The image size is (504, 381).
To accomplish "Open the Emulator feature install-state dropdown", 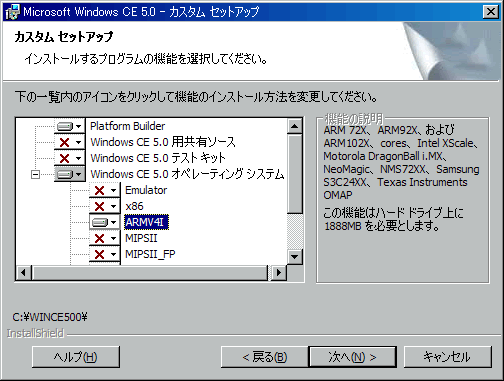I will tap(104, 190).
